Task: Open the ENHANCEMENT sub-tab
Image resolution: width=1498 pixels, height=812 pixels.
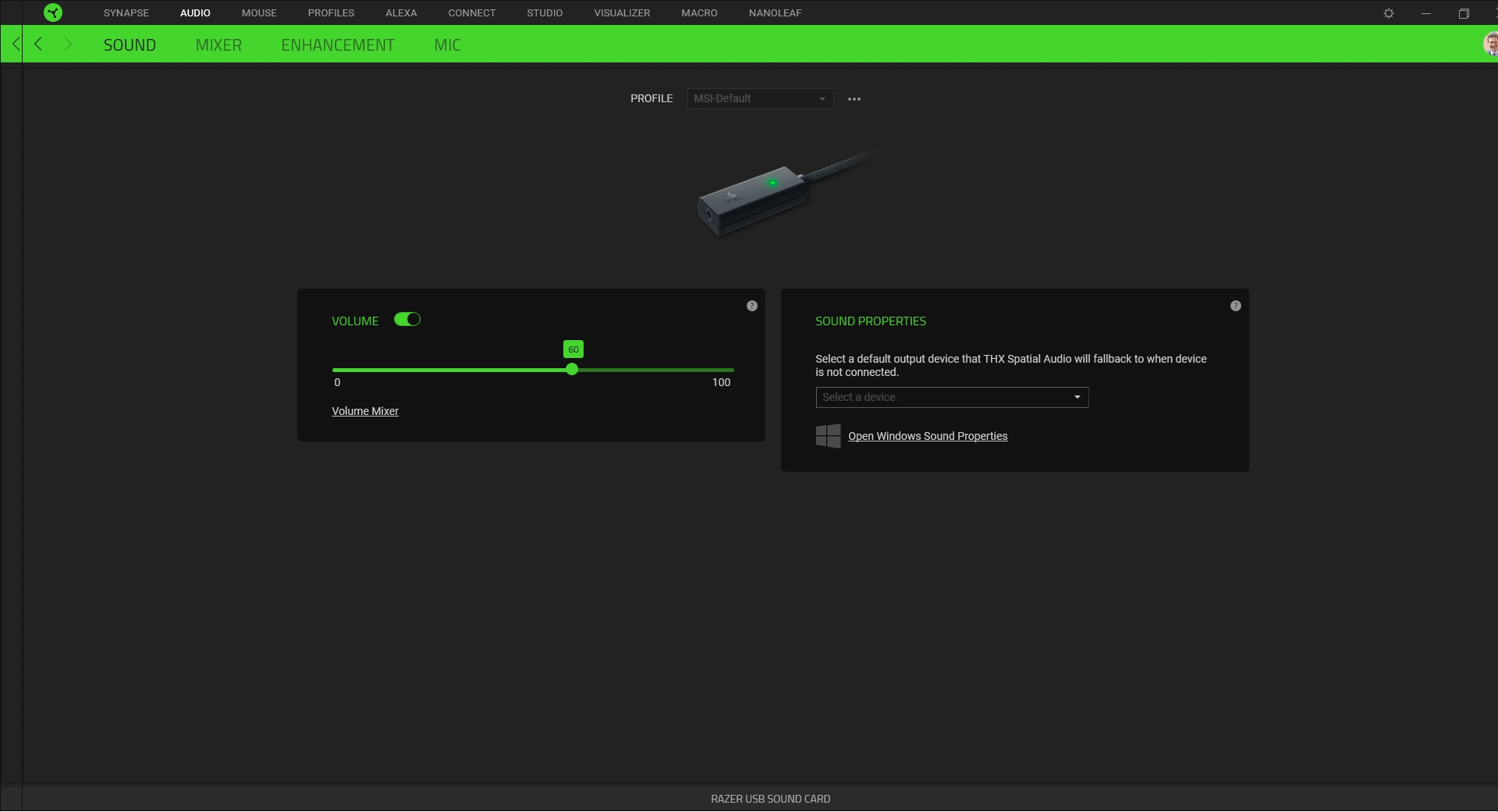Action: click(x=338, y=45)
